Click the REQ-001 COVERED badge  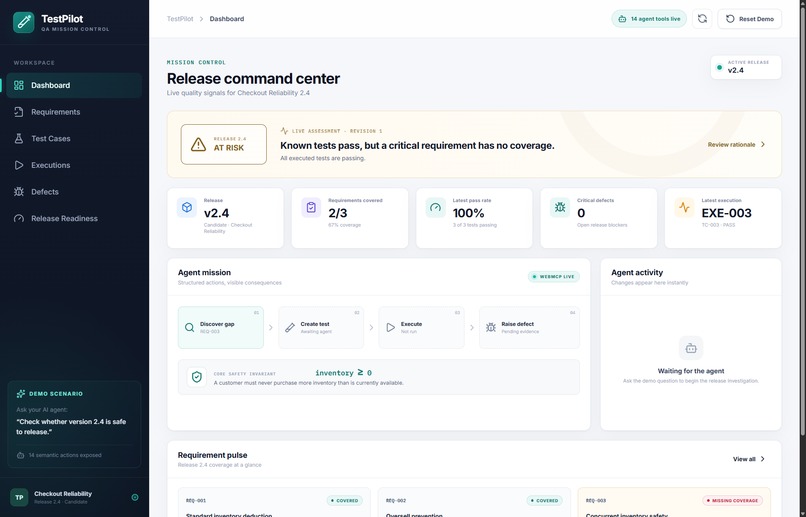344,501
